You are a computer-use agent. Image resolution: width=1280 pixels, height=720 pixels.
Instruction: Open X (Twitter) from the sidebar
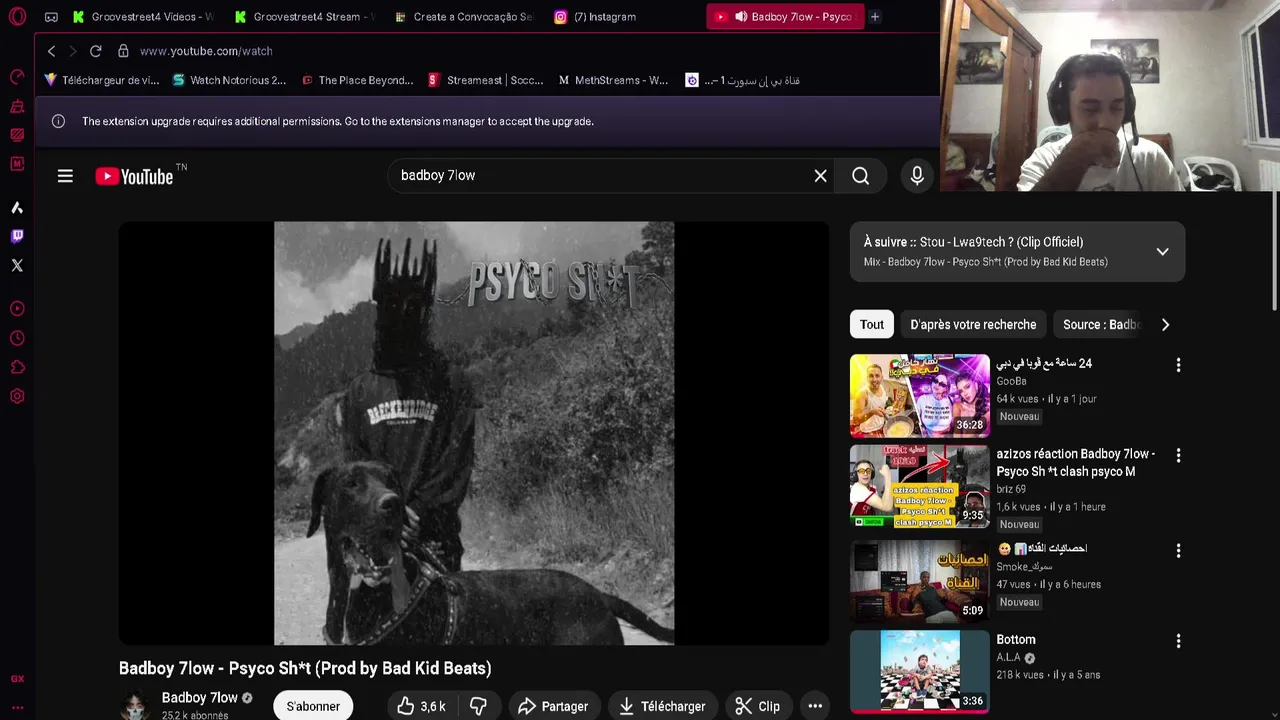17,265
